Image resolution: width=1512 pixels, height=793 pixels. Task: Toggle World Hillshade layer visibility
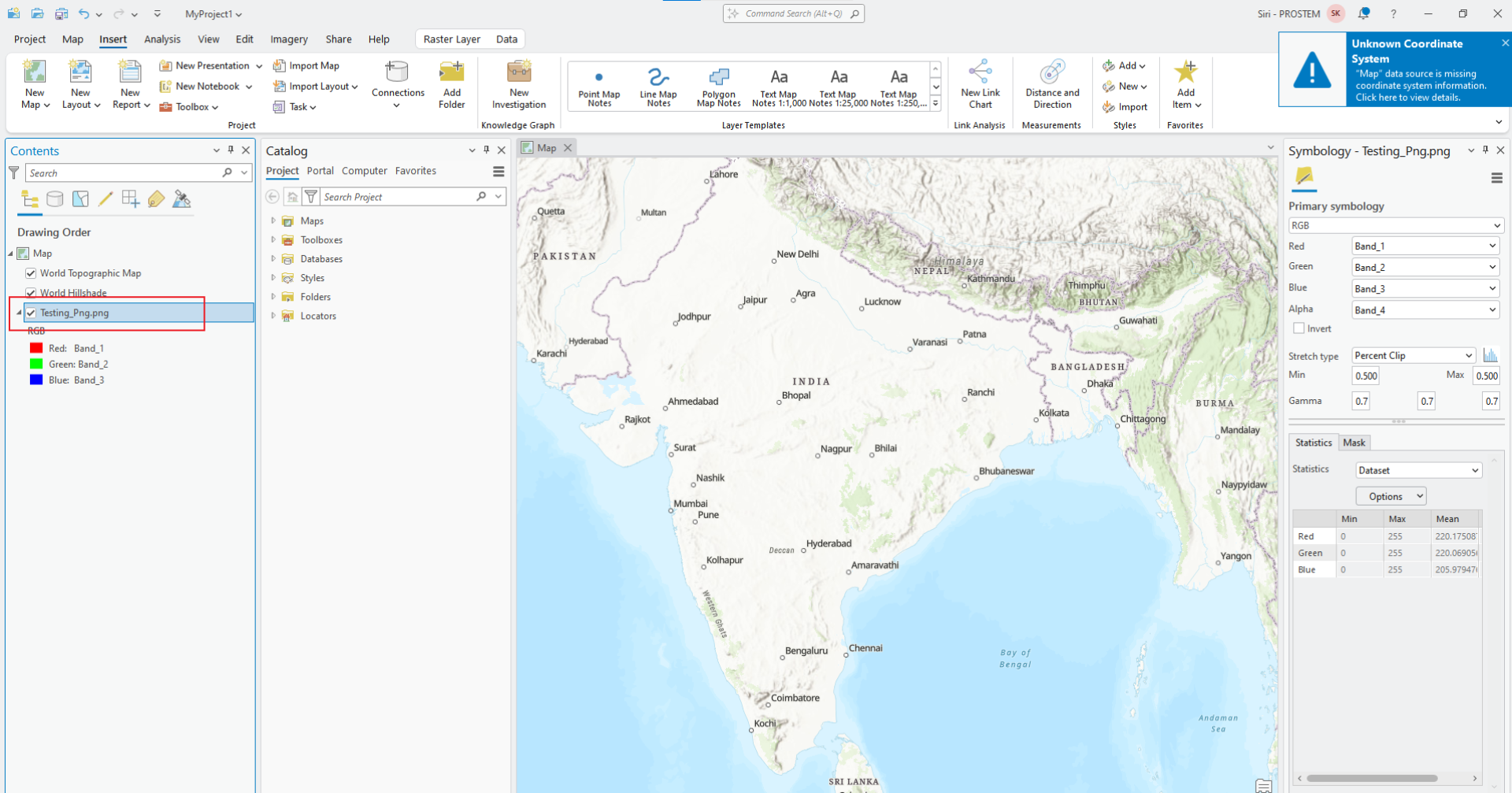click(31, 293)
